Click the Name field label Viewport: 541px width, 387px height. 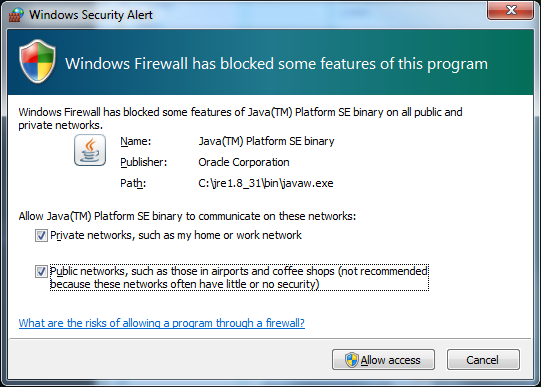[136, 141]
